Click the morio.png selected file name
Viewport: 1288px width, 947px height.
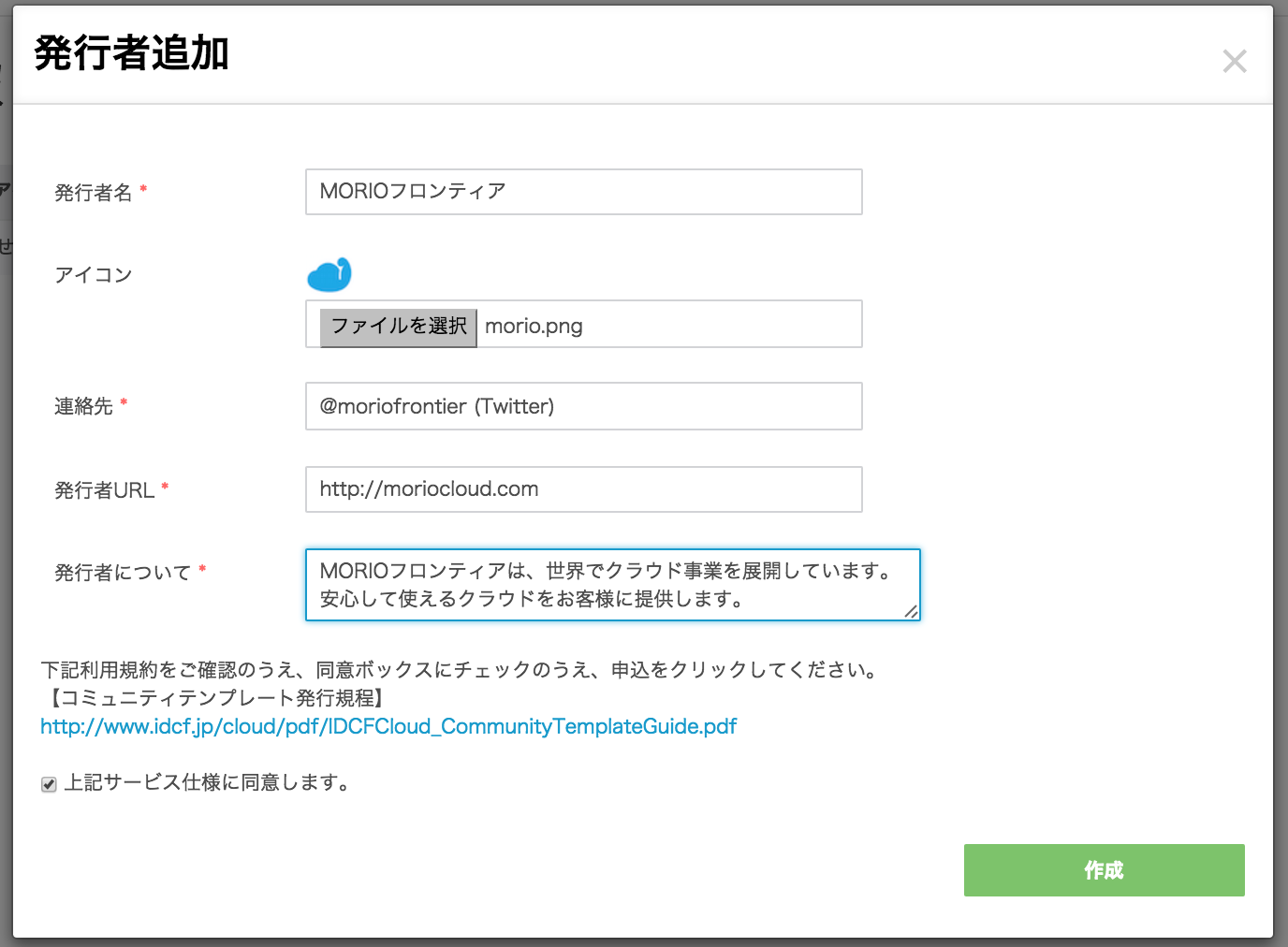pyautogui.click(x=534, y=327)
